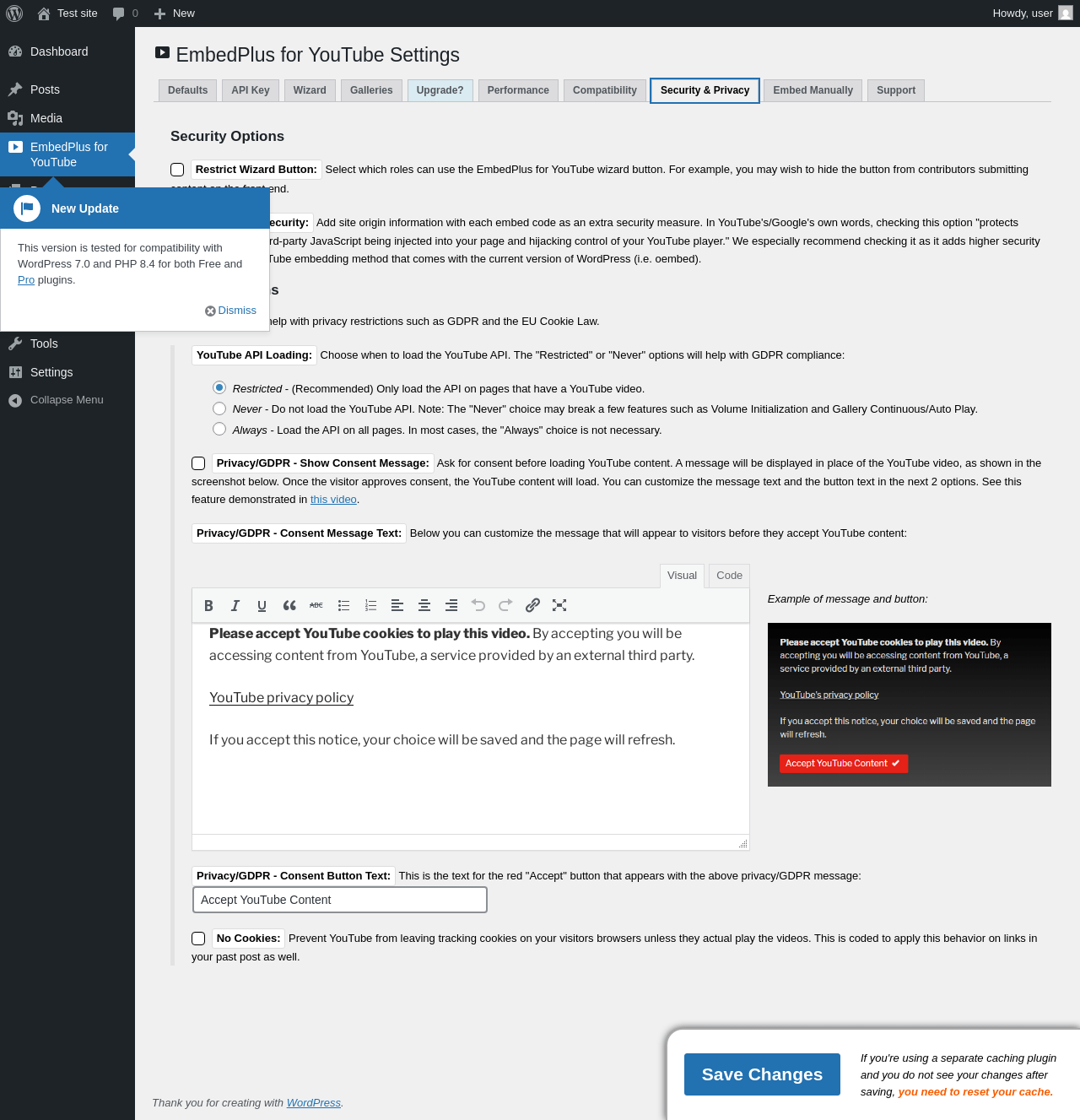The height and width of the screenshot is (1120, 1080).
Task: Click the Posts pushpin icon
Action: click(15, 89)
